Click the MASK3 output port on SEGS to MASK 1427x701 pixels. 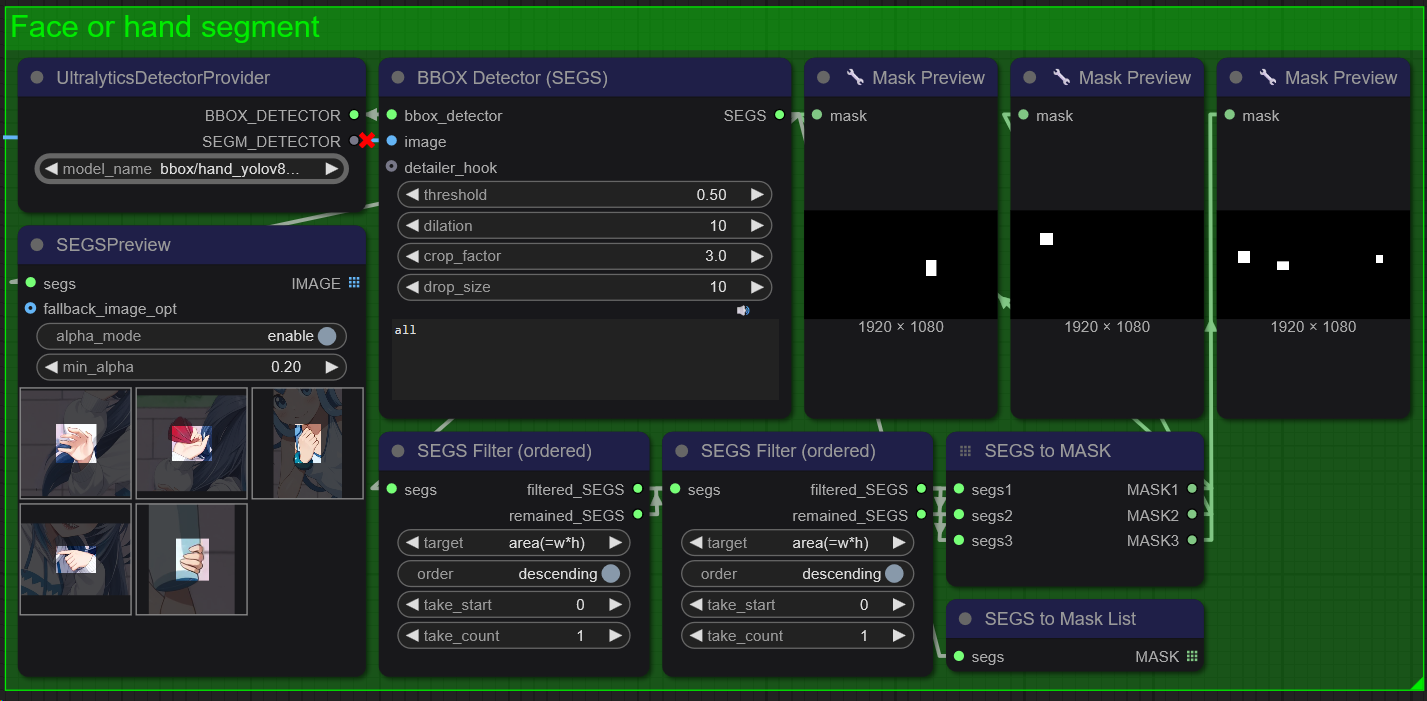(1192, 541)
